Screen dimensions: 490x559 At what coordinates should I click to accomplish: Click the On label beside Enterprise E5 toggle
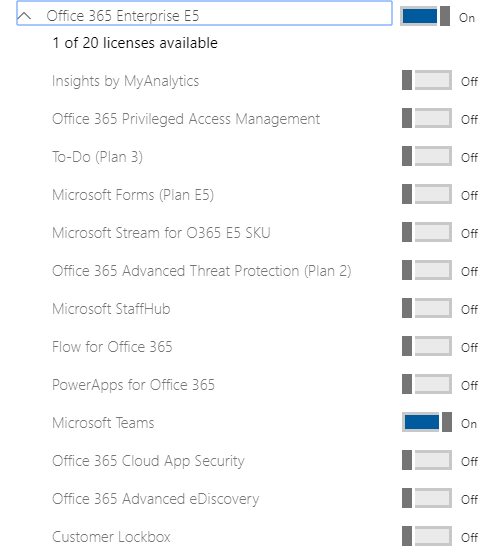pyautogui.click(x=467, y=17)
